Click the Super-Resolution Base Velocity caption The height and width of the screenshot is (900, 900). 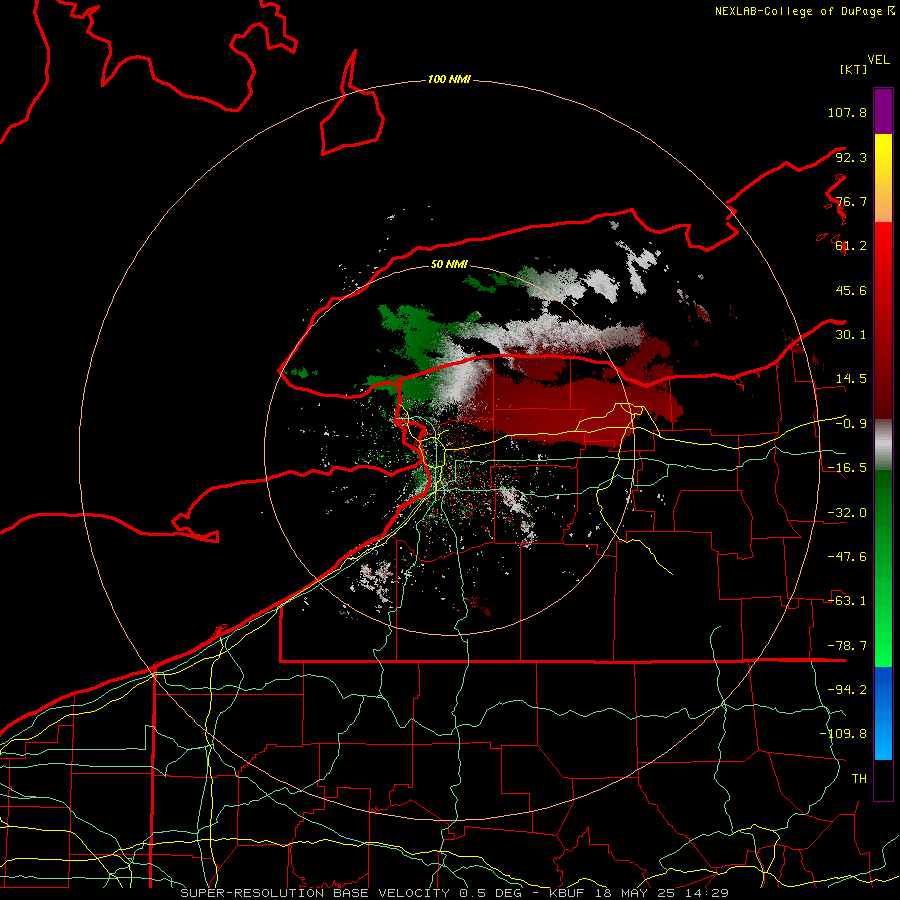point(454,893)
